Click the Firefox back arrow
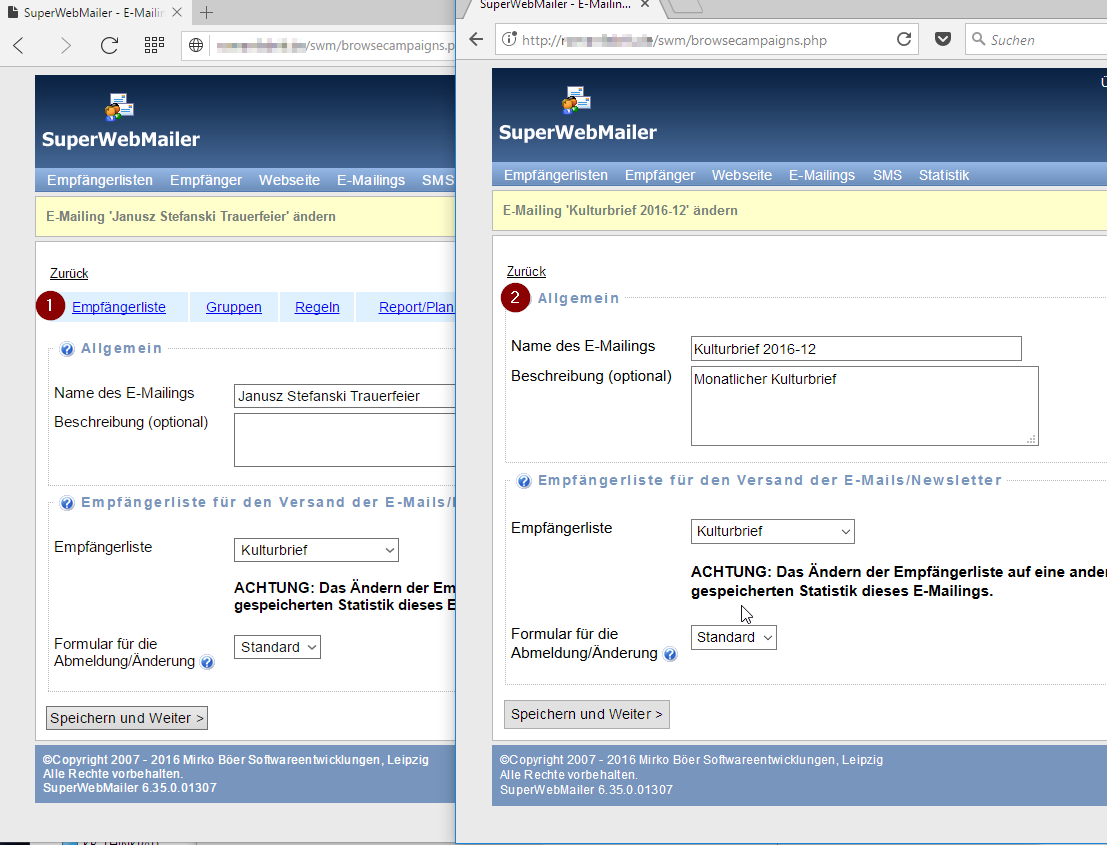1107x845 pixels. click(476, 39)
